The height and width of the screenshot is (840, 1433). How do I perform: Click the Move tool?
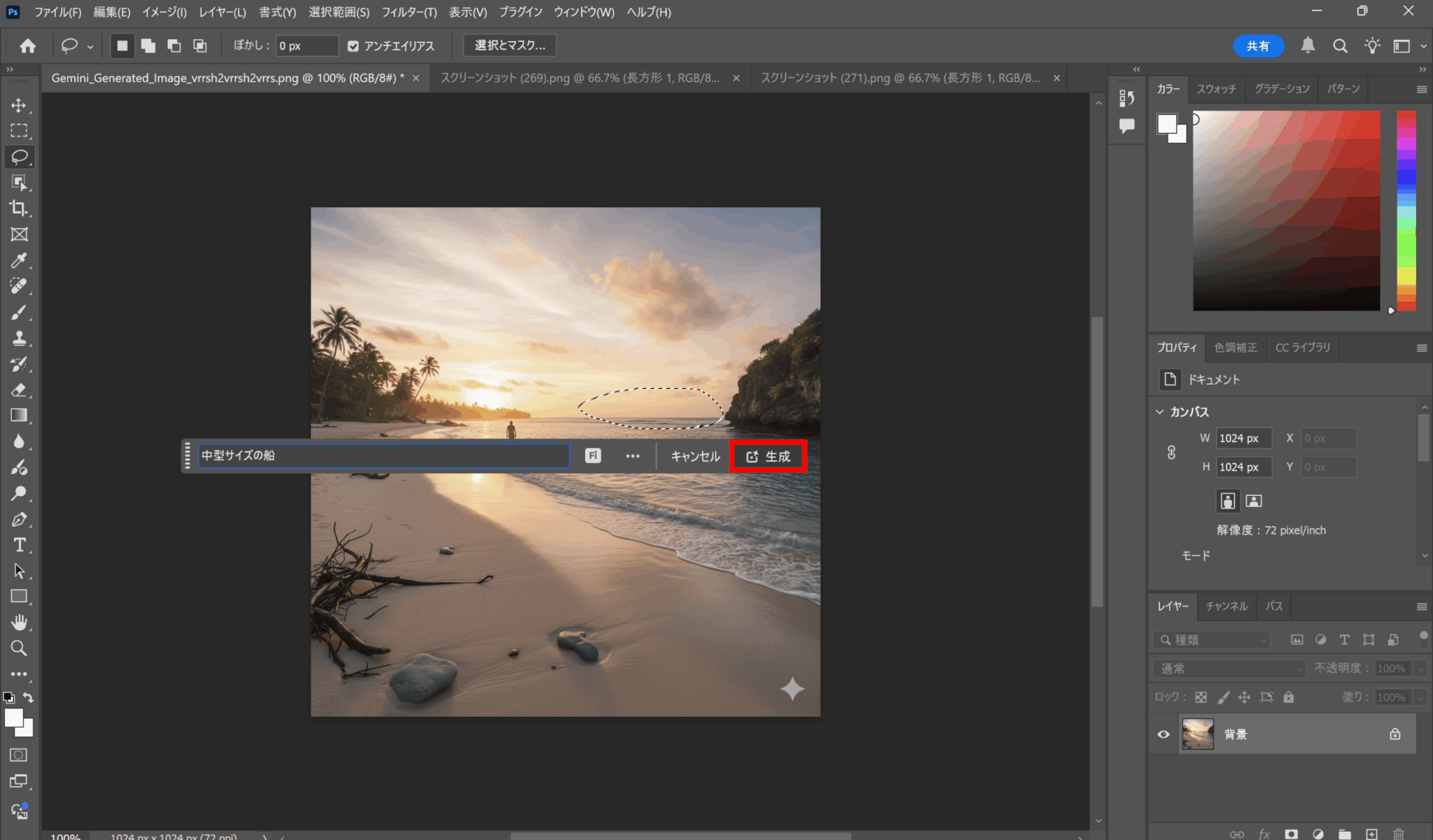coord(19,106)
